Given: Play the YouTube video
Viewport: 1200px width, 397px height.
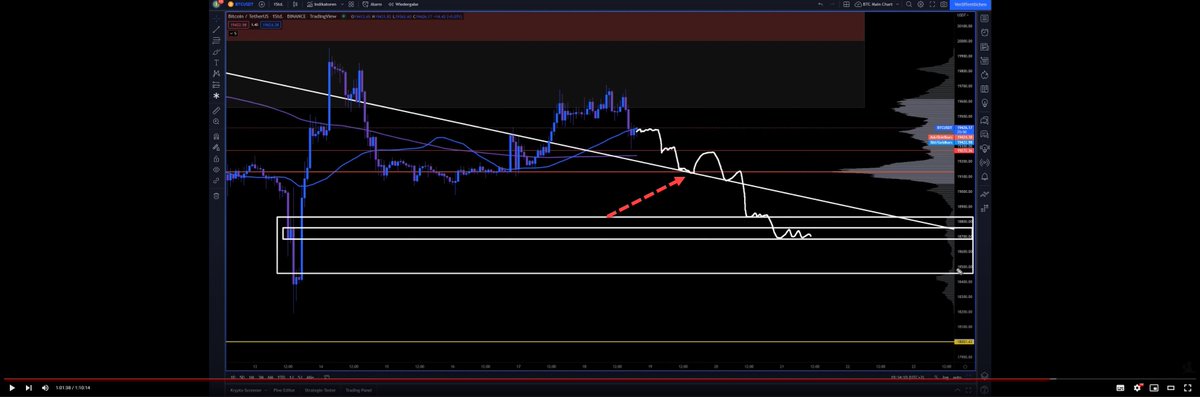Looking at the screenshot, I should [x=12, y=387].
